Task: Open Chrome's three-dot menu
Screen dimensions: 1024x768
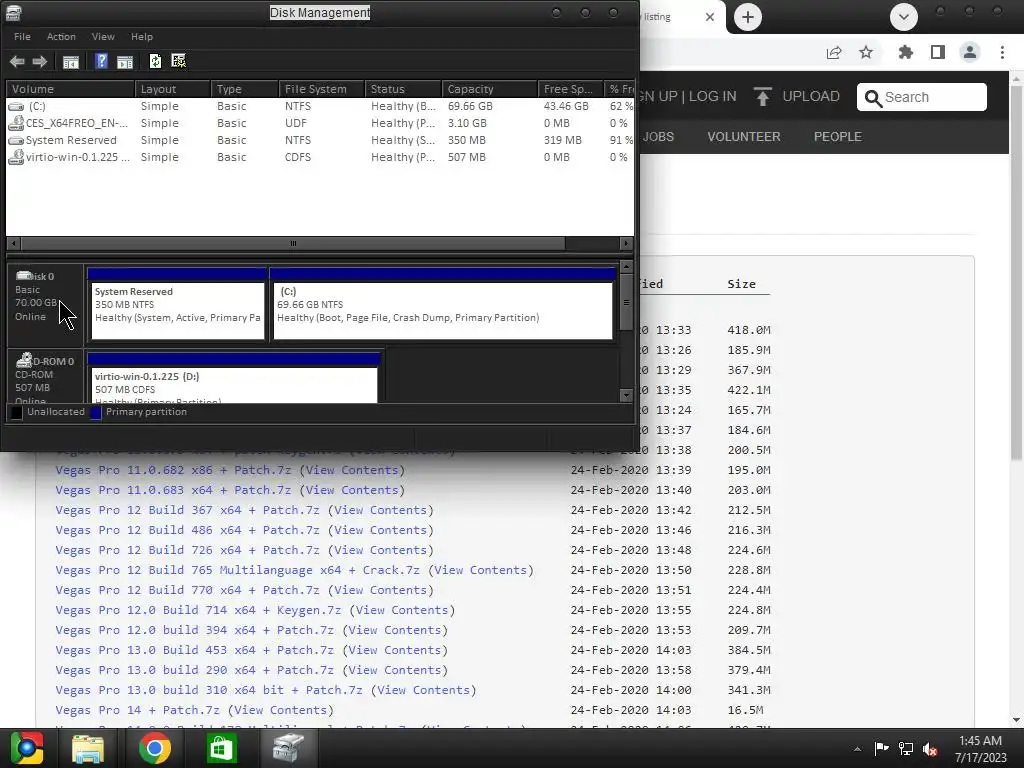Action: click(1002, 52)
